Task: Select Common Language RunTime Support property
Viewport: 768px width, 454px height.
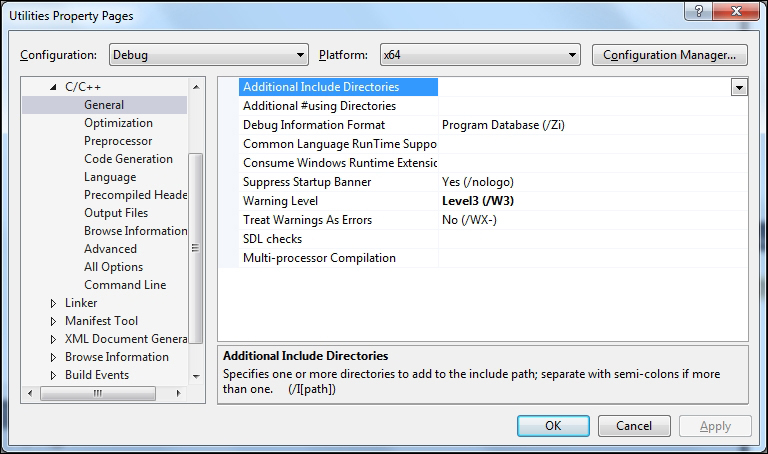Action: pos(338,144)
